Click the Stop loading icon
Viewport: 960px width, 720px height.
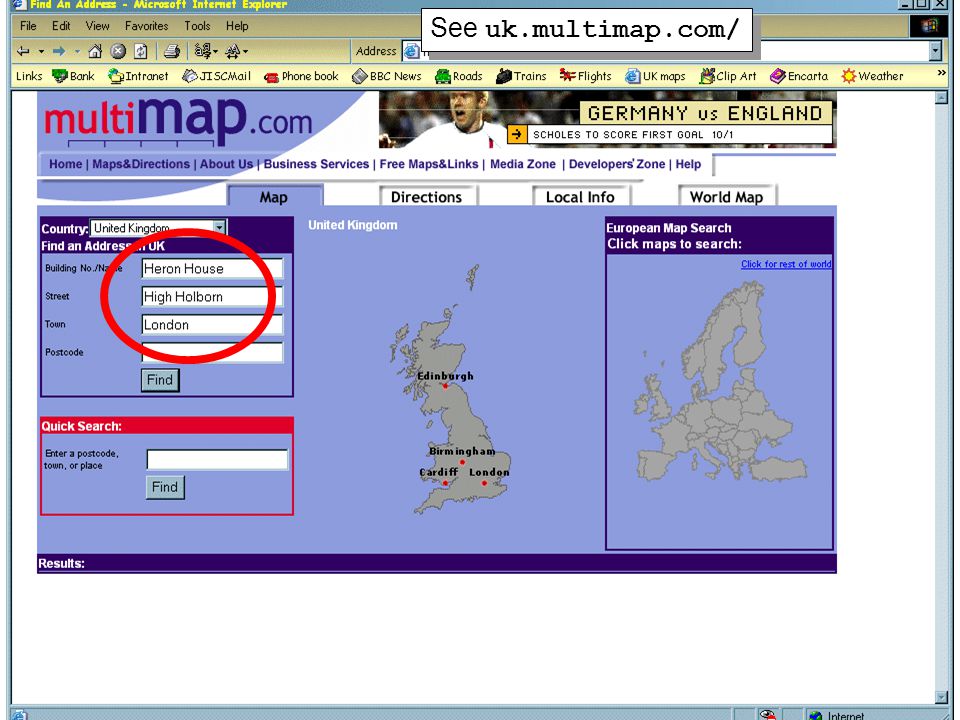click(118, 51)
